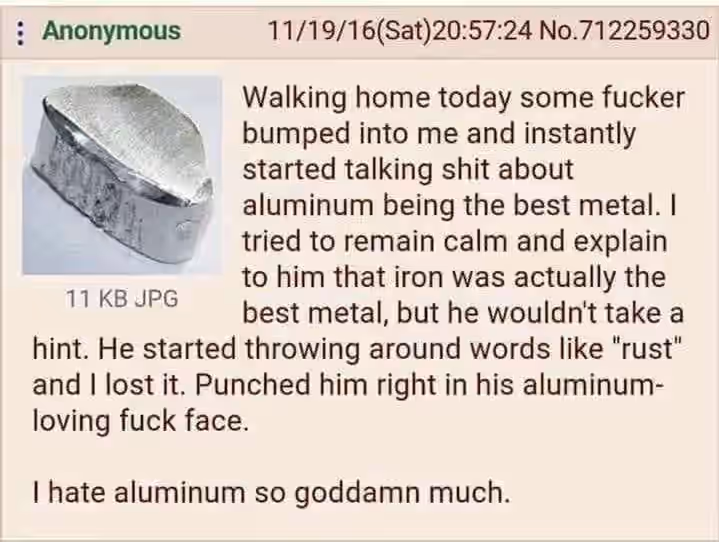Click the line "best metal, but he wouldn't take a"
719x542 pixels.
click(463, 313)
